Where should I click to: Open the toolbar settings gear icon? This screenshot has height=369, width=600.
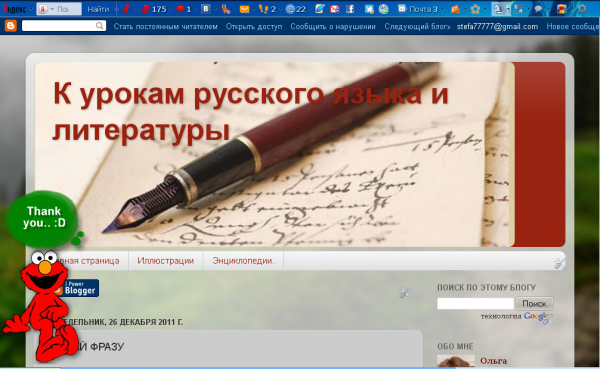coord(582,9)
